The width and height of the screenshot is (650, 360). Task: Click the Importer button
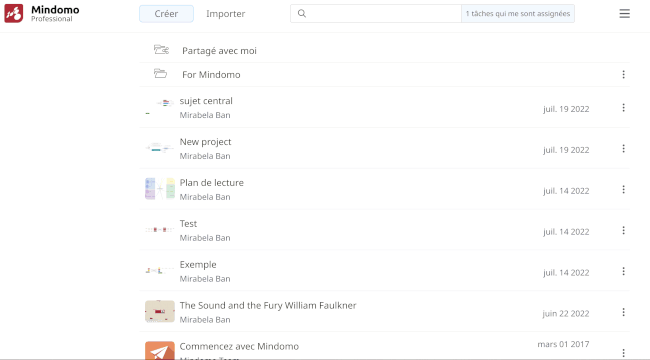coord(226,14)
